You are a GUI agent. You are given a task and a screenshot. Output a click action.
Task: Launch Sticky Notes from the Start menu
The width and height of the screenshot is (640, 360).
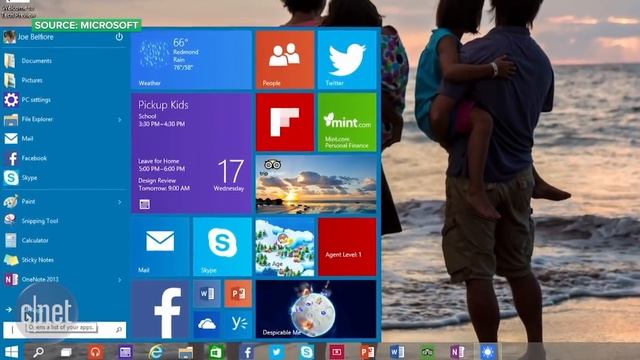pos(64,260)
